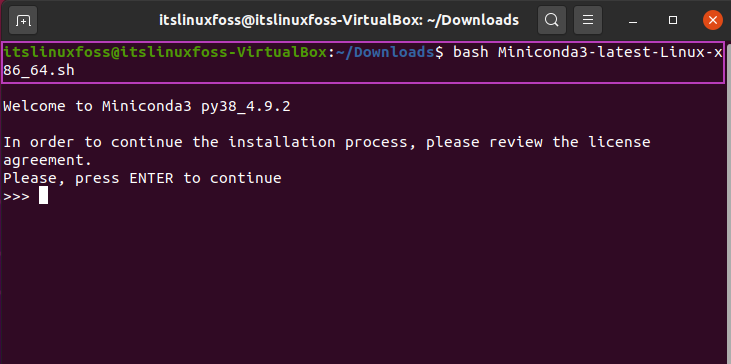Minimize the terminal window
Screen dimensions: 731x364
(633, 21)
